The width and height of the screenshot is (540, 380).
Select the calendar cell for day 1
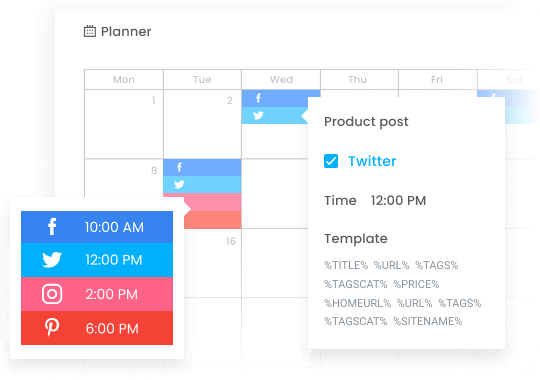pyautogui.click(x=124, y=124)
